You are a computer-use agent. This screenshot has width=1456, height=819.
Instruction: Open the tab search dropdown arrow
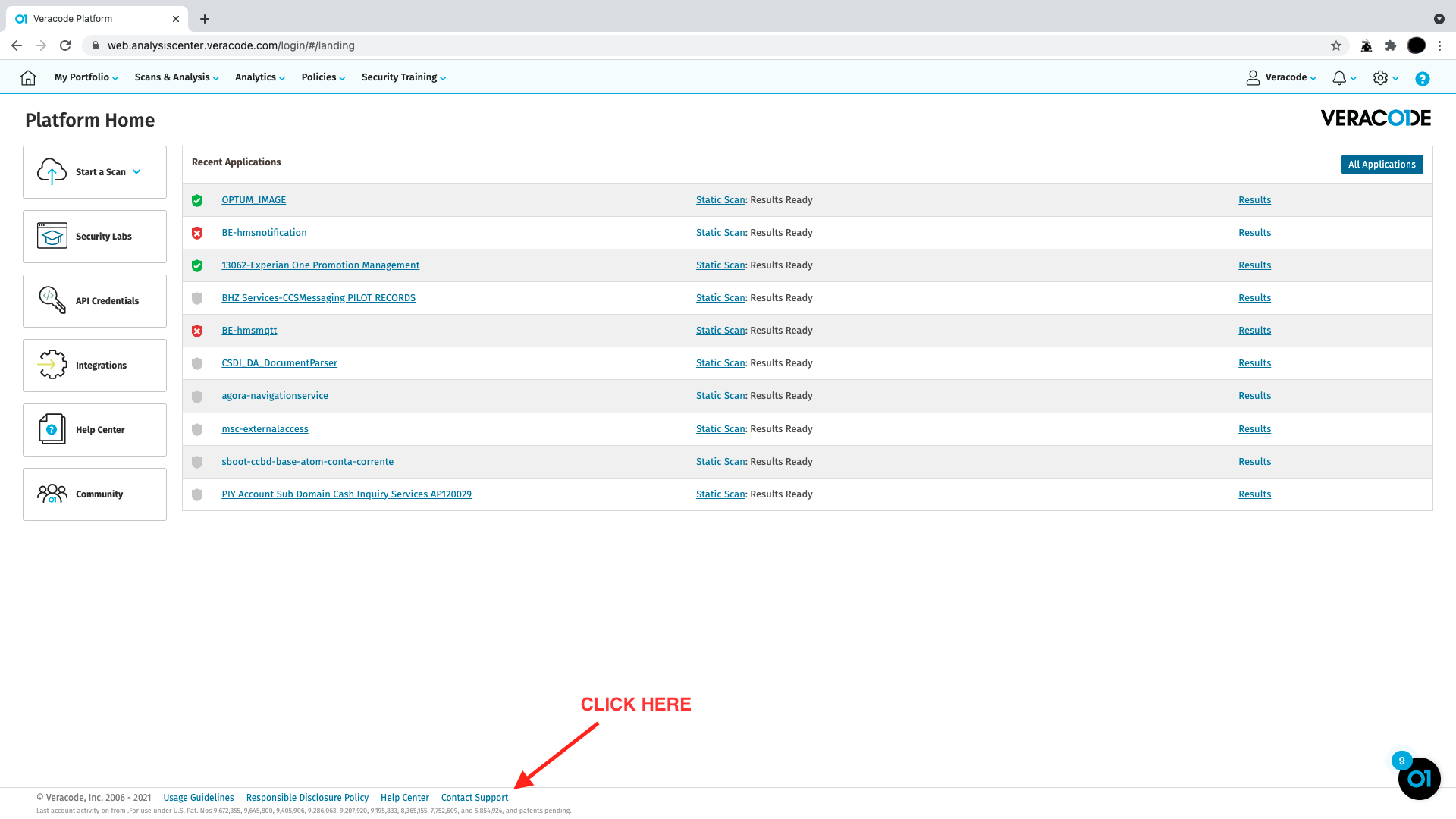pyautogui.click(x=1439, y=19)
